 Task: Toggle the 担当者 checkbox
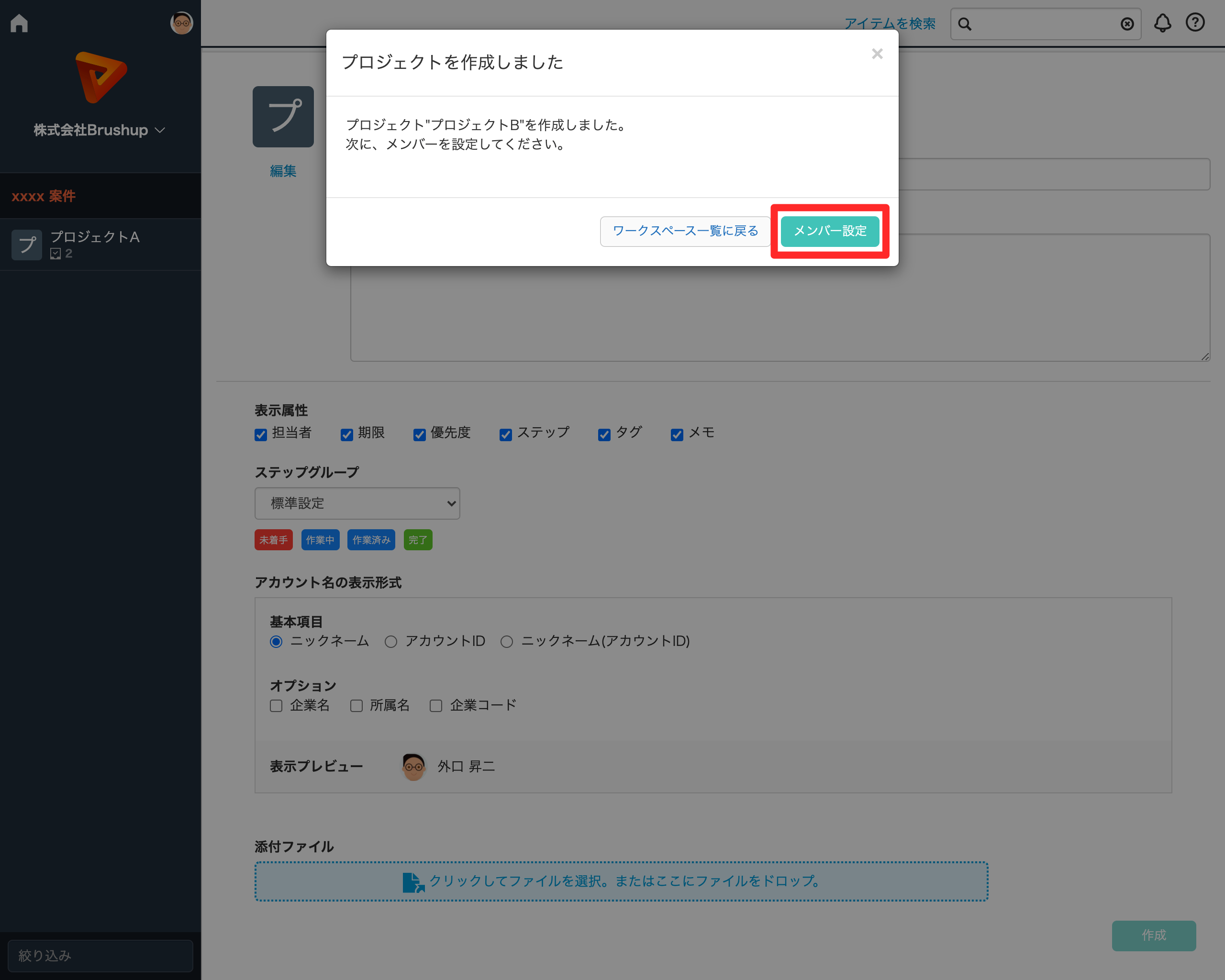(x=261, y=434)
